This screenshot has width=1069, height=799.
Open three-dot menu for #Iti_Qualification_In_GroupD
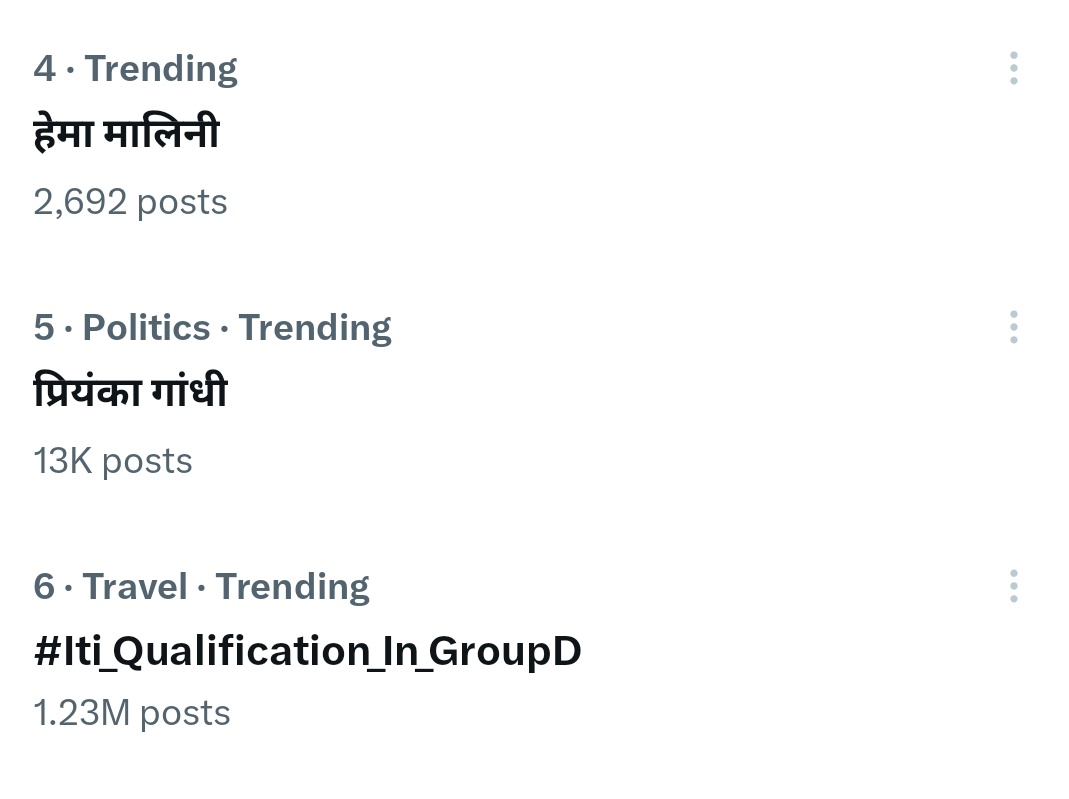tap(1014, 586)
